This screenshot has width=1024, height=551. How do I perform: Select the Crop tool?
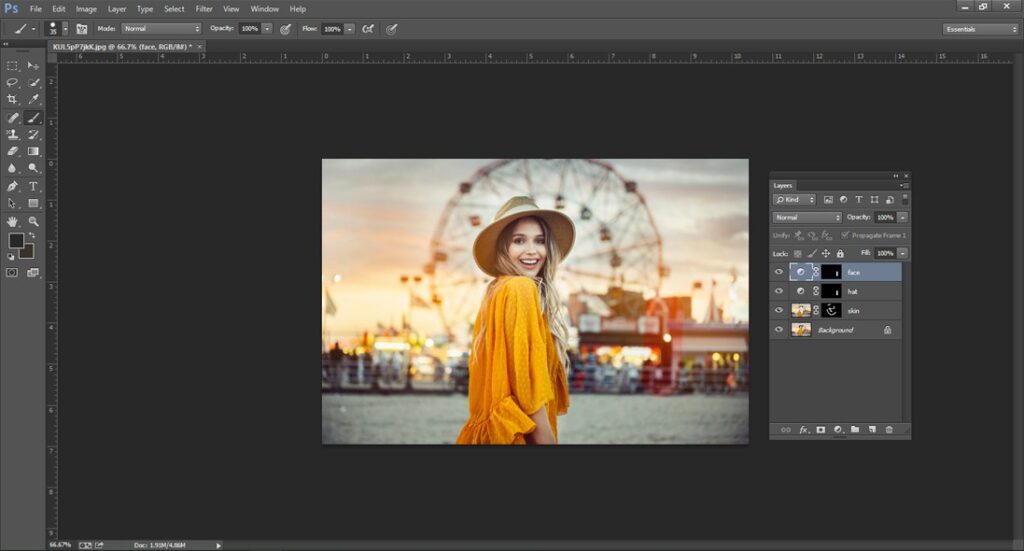coord(12,99)
